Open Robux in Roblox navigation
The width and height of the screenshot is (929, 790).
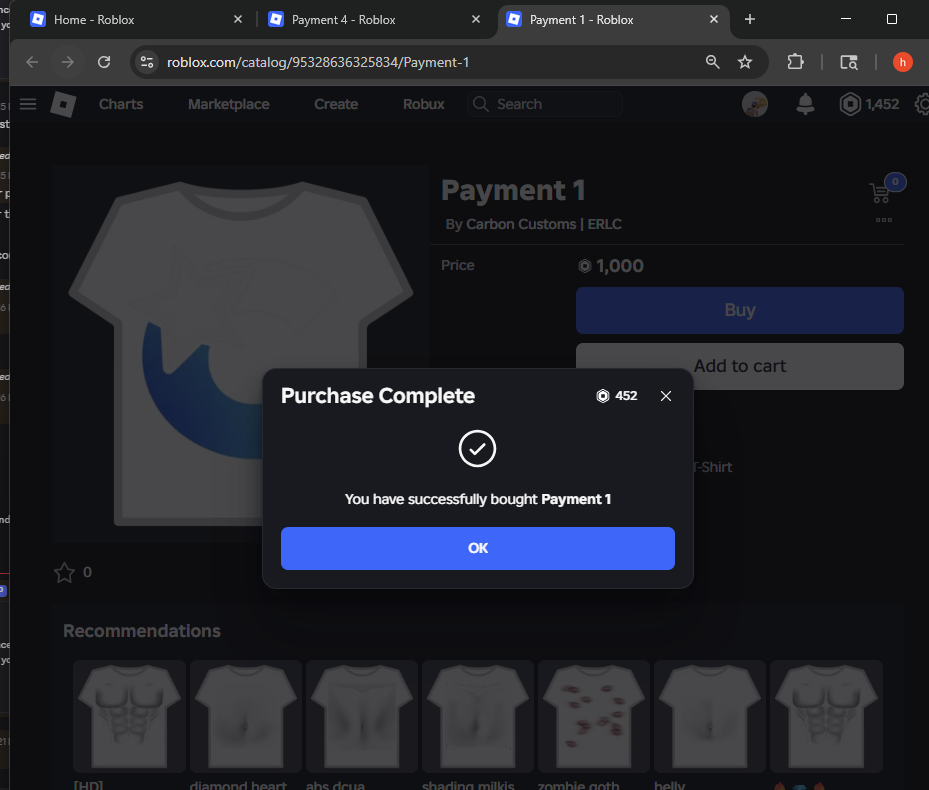pos(424,104)
